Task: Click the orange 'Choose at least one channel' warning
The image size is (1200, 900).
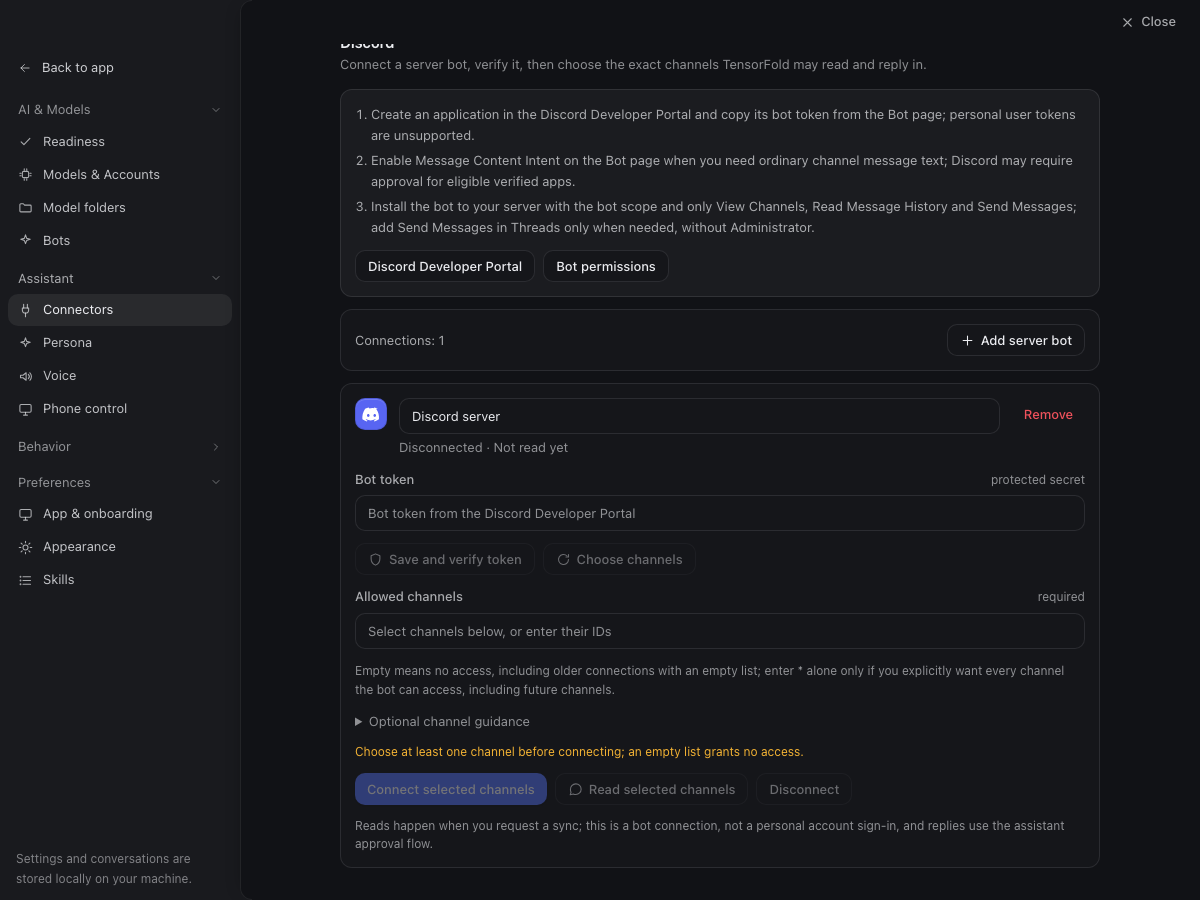Action: (579, 752)
